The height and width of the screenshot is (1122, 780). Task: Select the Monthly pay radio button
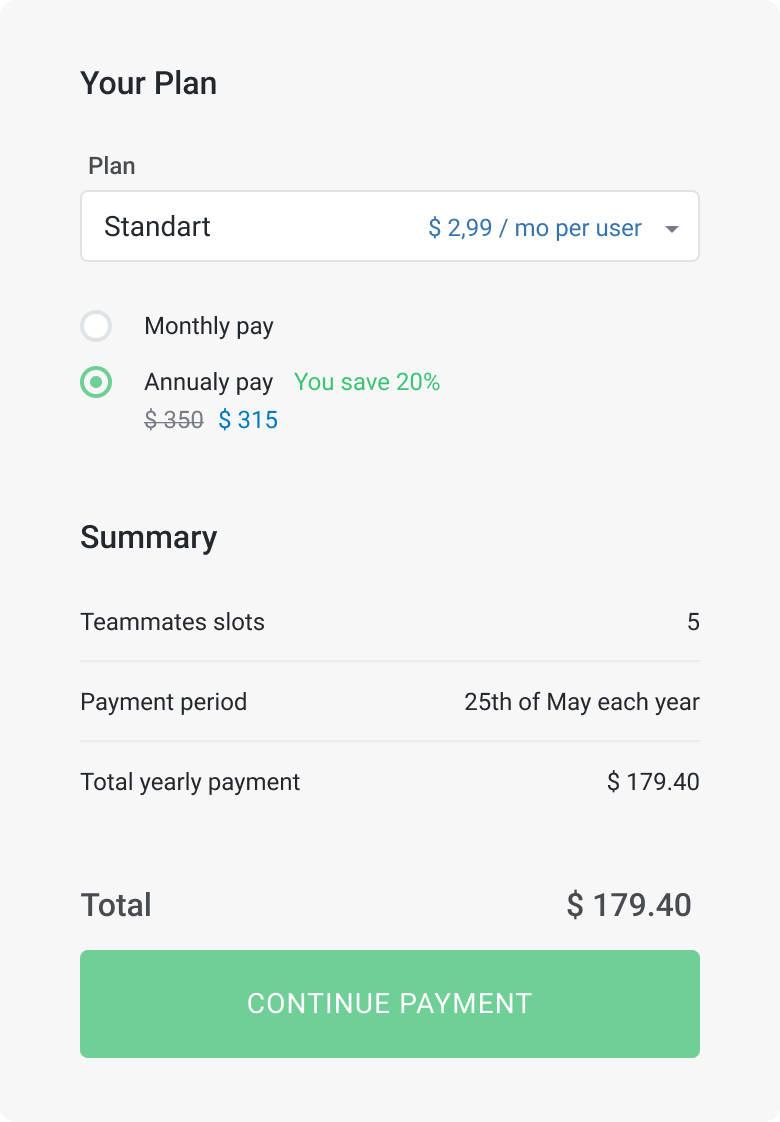pyautogui.click(x=96, y=326)
